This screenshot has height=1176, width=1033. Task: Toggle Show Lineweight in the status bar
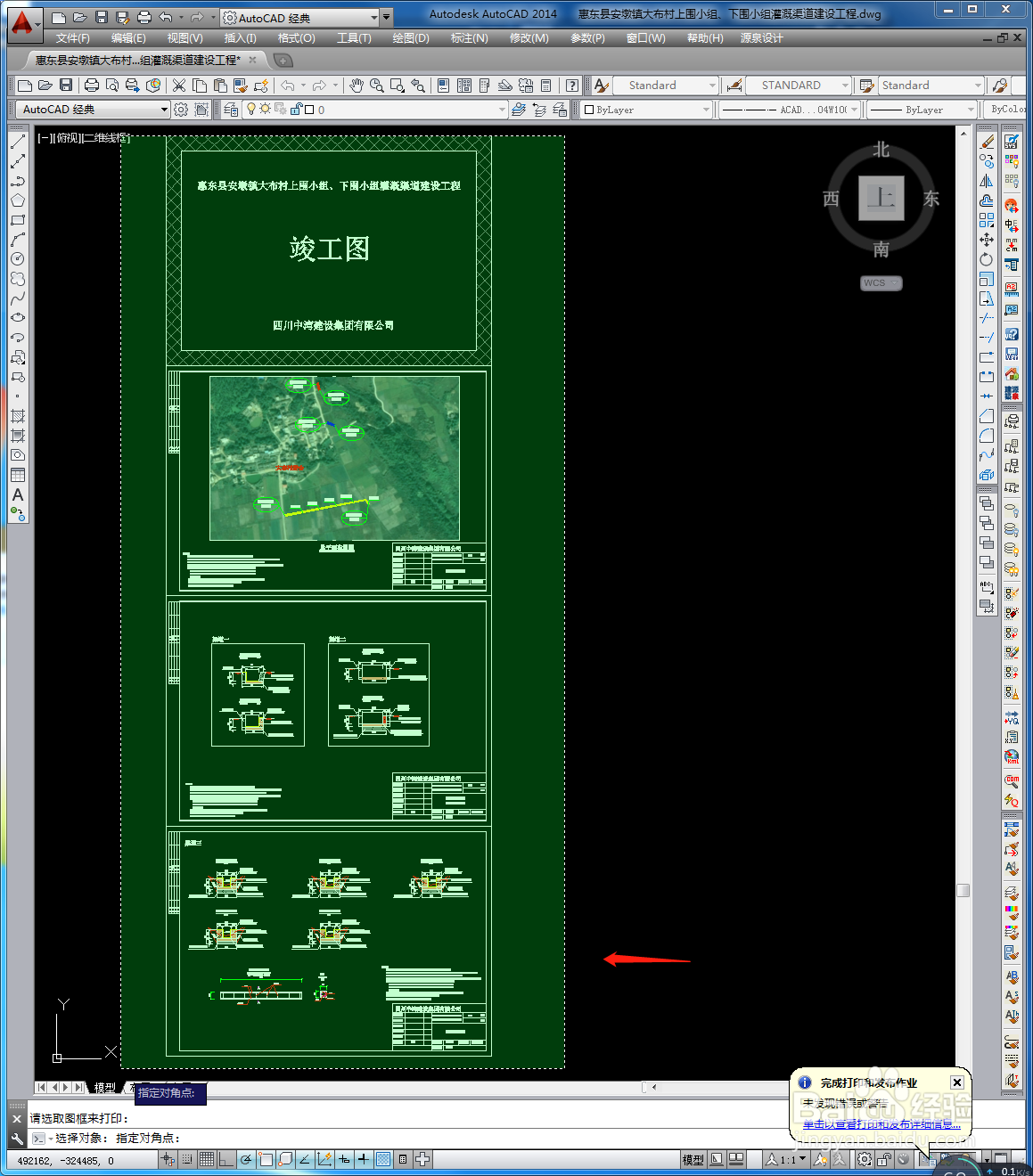(364, 1159)
